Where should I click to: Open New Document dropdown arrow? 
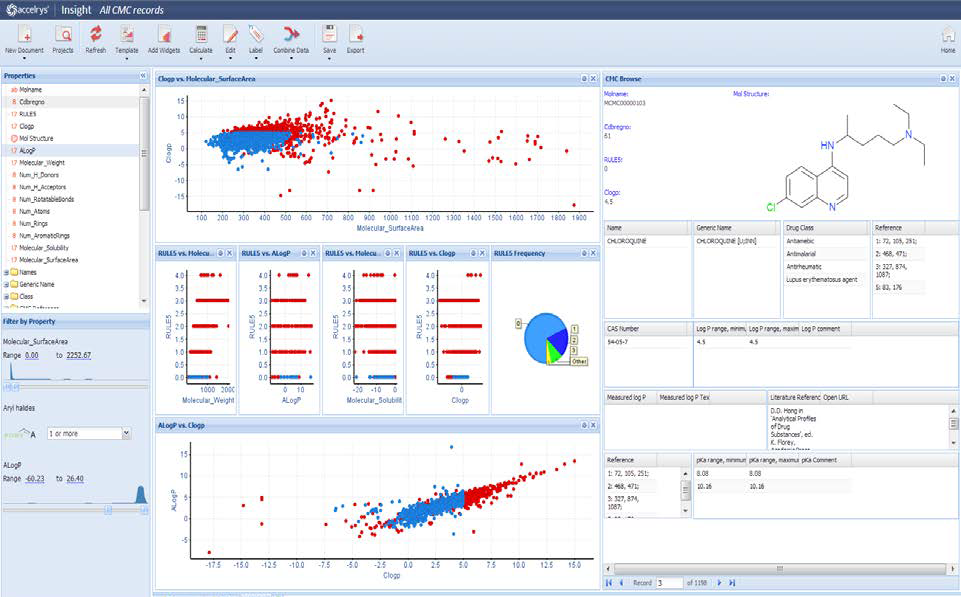click(24, 58)
